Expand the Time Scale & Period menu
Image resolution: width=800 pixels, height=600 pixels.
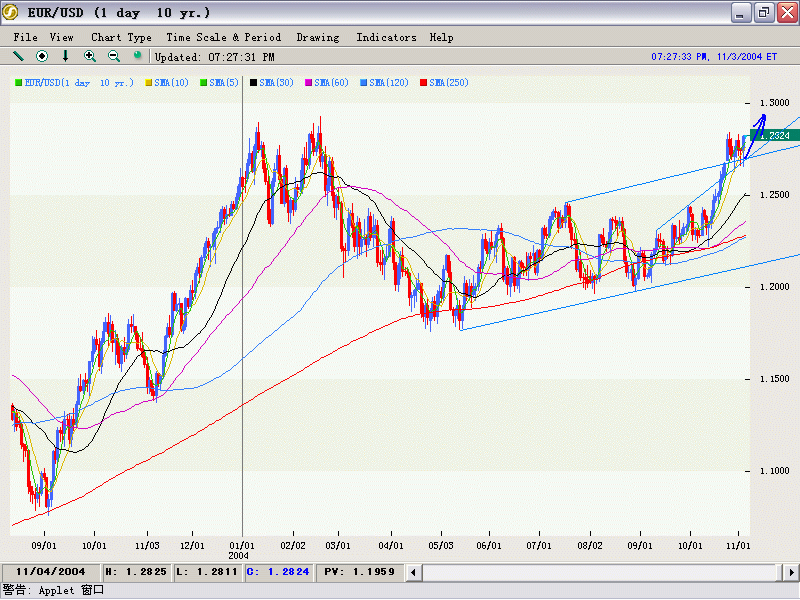coord(223,37)
